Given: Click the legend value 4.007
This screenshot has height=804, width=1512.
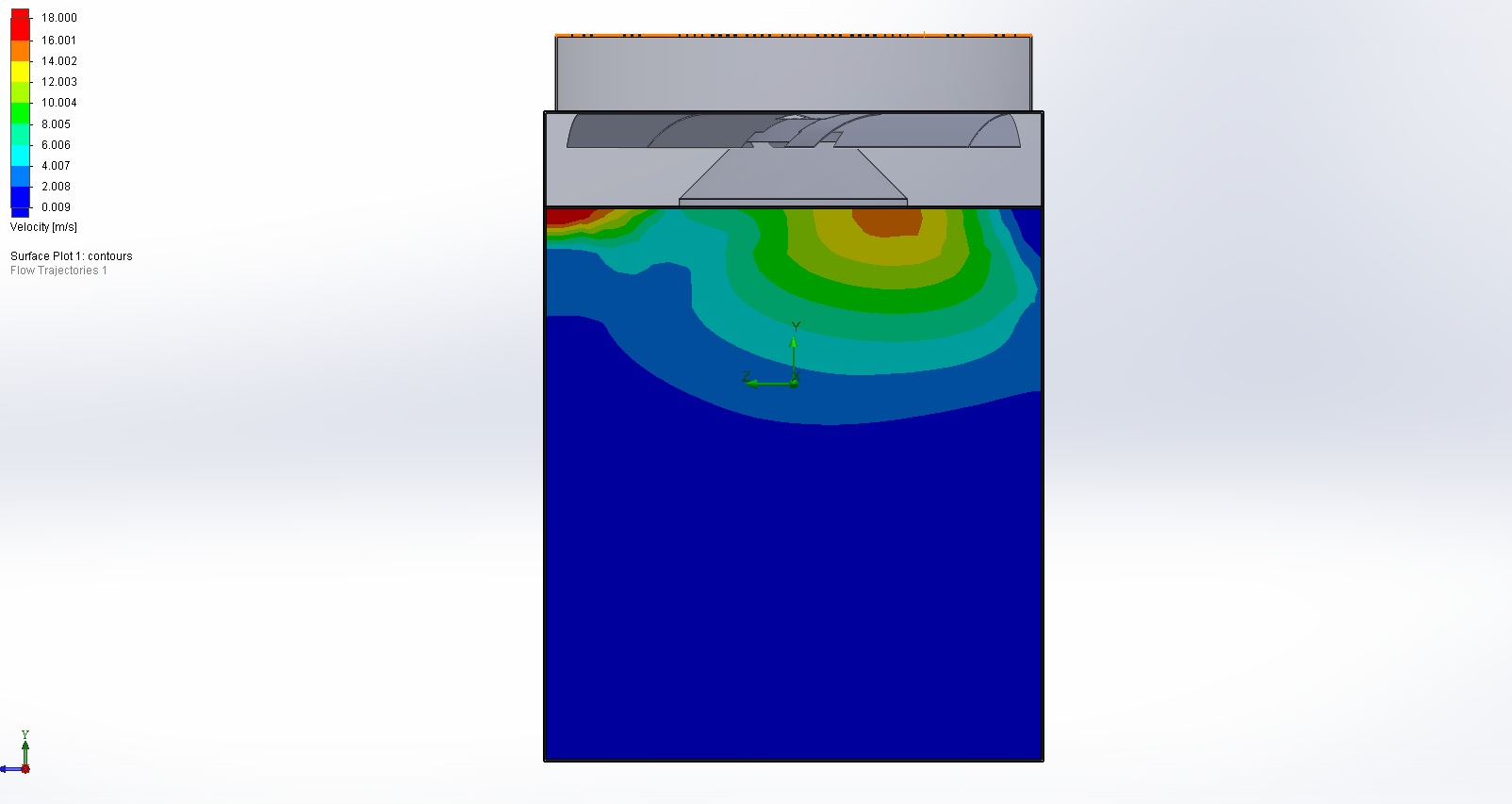Looking at the screenshot, I should coord(56,166).
